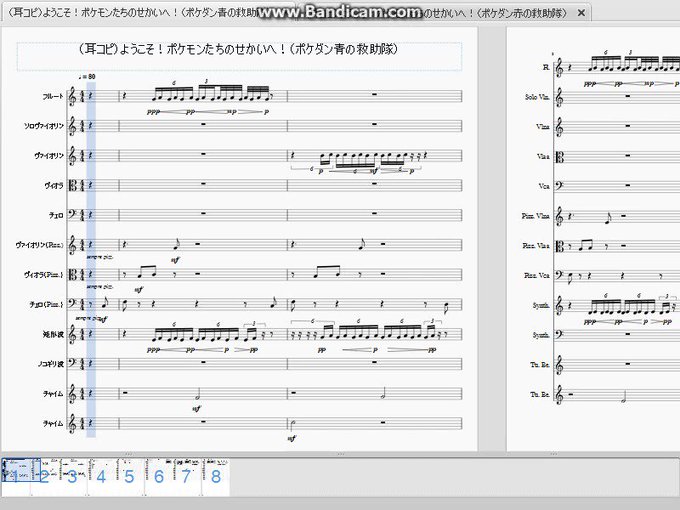Go to page 5 in the navigator

click(130, 476)
